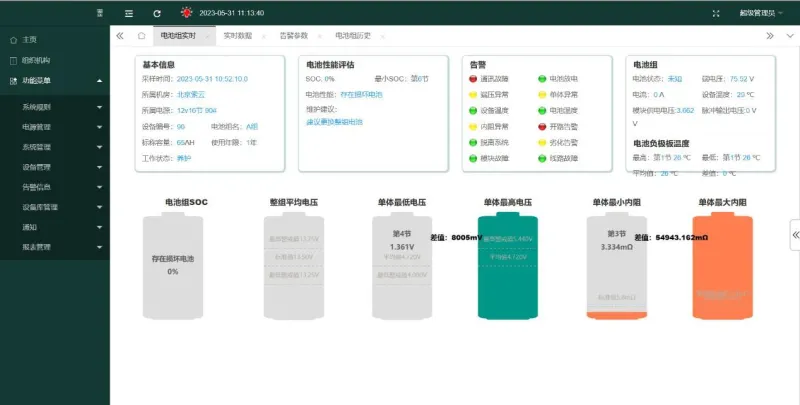800x405 pixels.
Task: Click the green 电池温度 indicator light
Action: 542,111
